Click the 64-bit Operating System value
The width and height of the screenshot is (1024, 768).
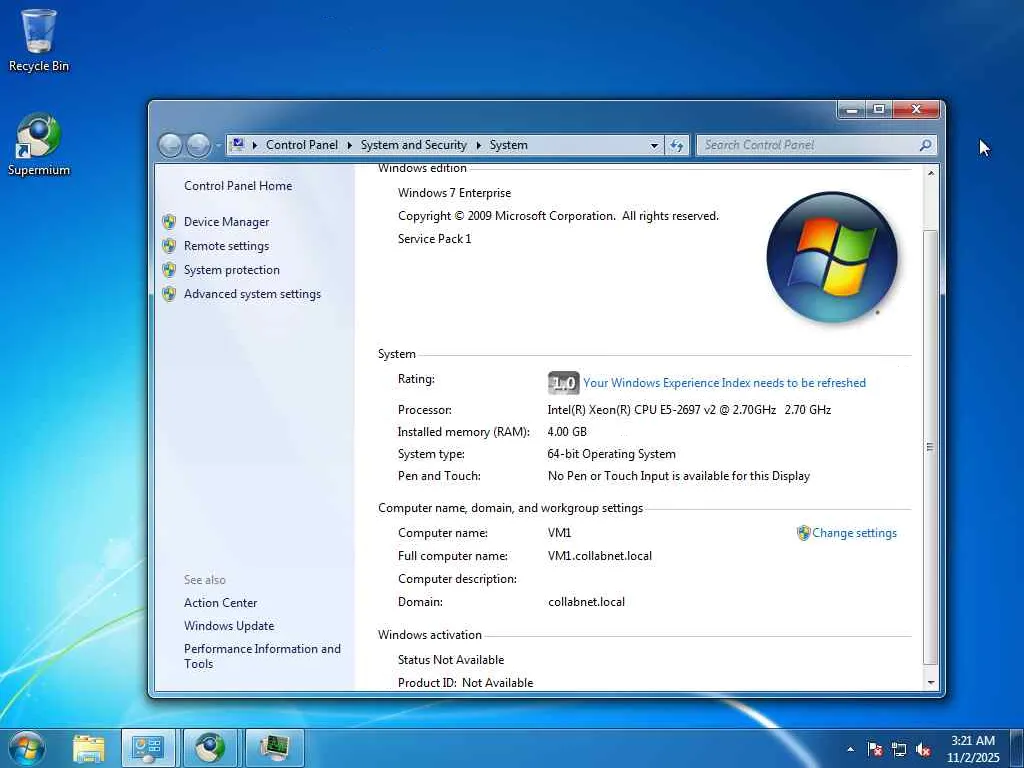point(611,454)
